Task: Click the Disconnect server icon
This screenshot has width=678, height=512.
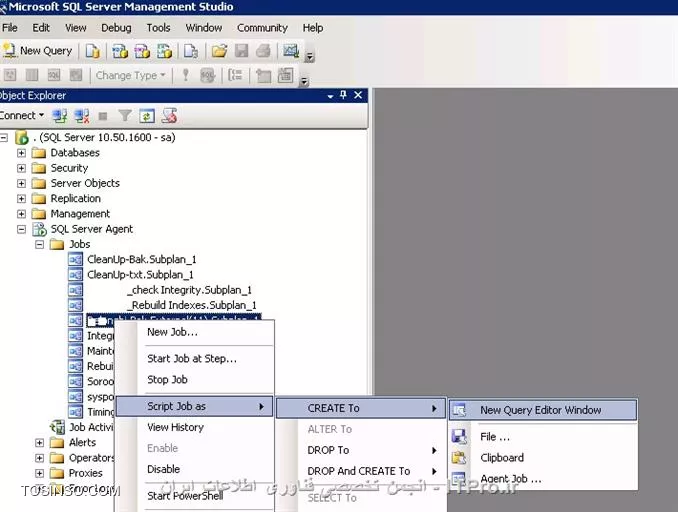Action: tap(81, 115)
